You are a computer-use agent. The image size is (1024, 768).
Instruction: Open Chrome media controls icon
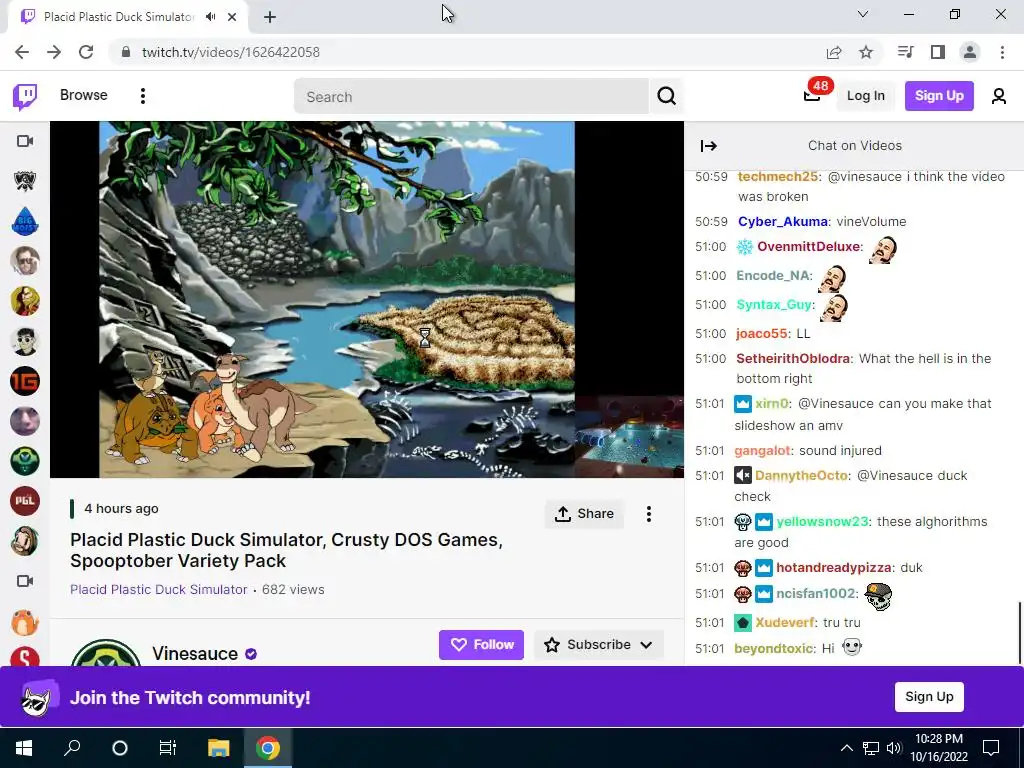click(x=905, y=52)
